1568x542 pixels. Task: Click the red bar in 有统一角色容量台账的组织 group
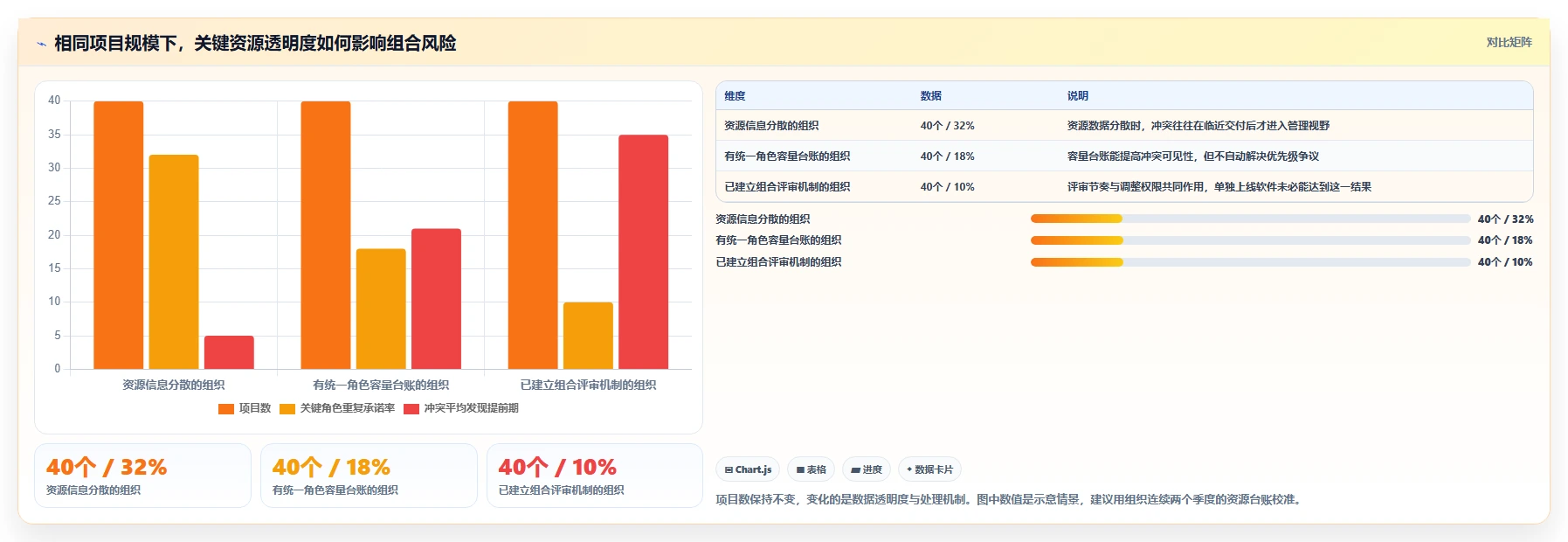click(x=436, y=299)
